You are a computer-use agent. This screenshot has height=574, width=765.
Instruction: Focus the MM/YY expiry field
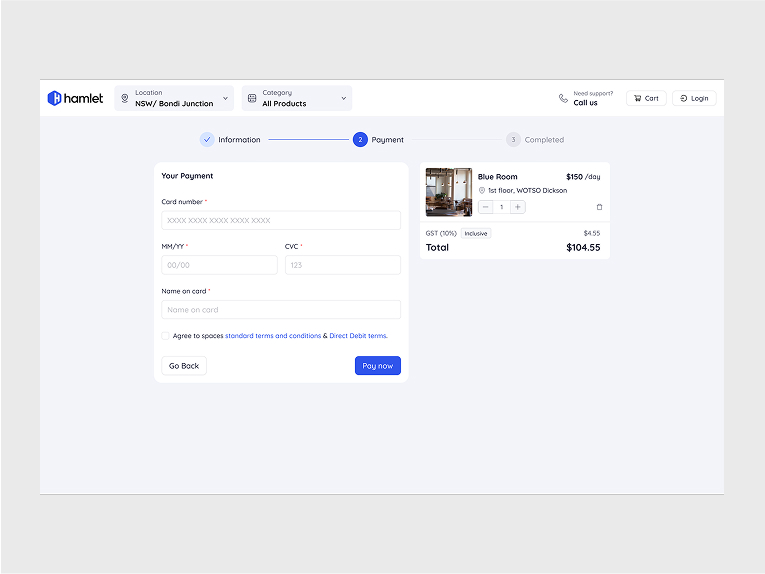220,265
